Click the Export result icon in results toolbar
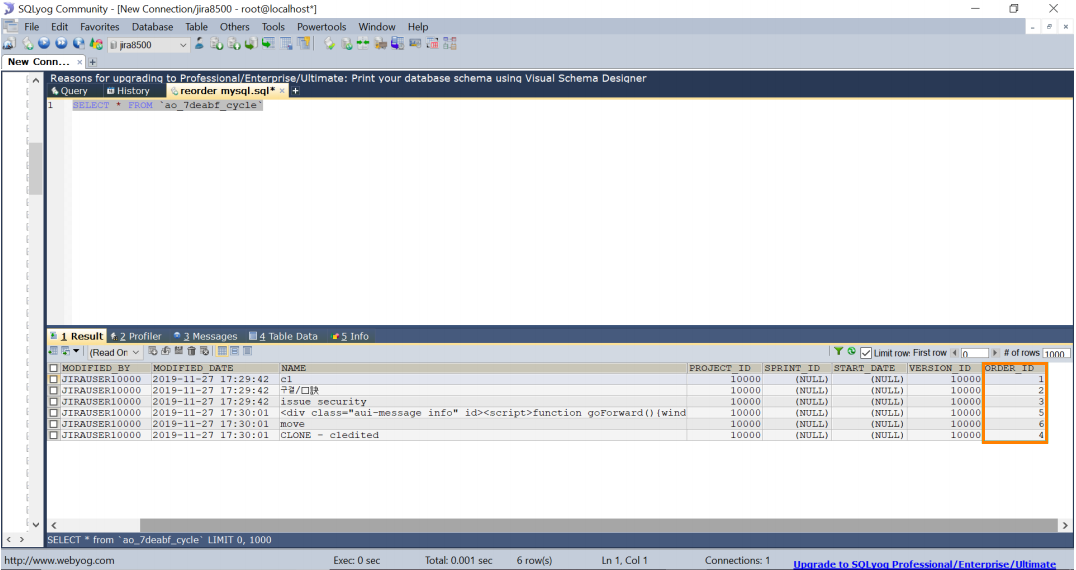 pos(53,351)
